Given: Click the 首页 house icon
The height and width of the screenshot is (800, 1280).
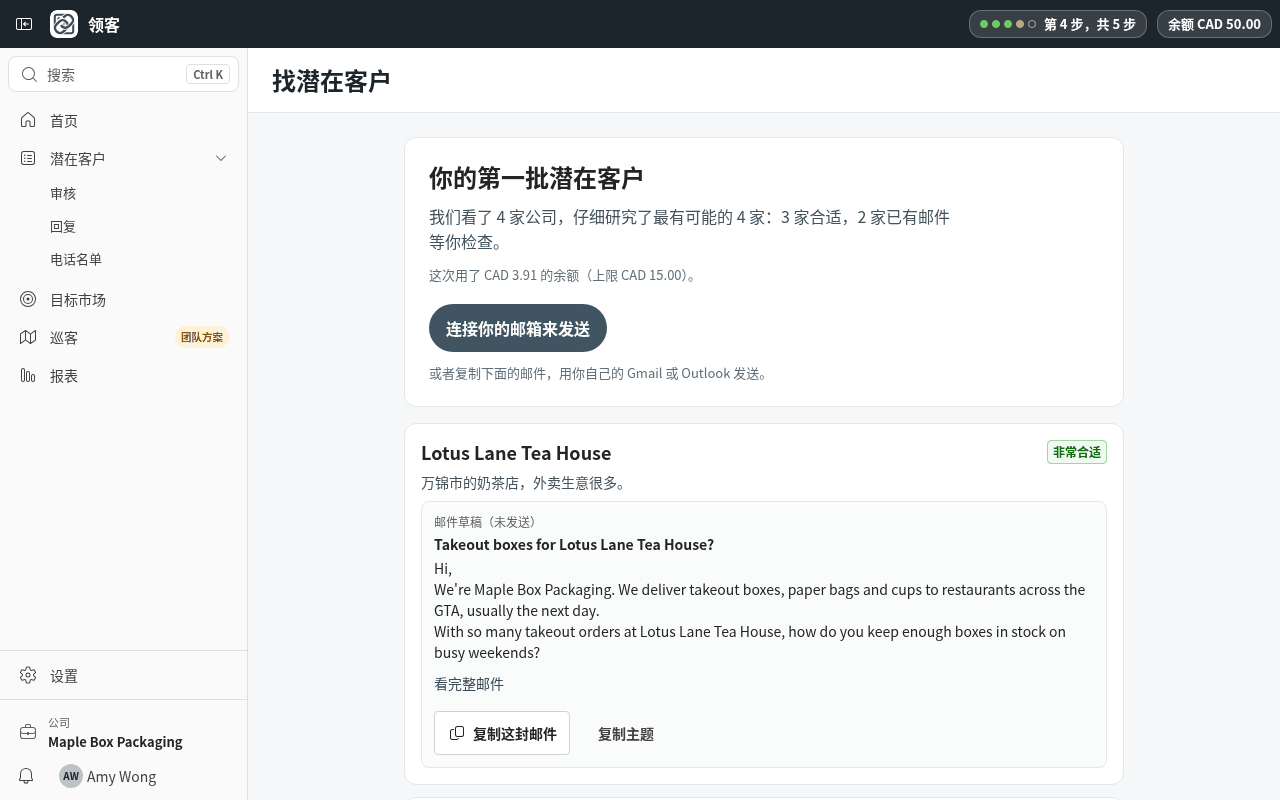Looking at the screenshot, I should coord(28,120).
